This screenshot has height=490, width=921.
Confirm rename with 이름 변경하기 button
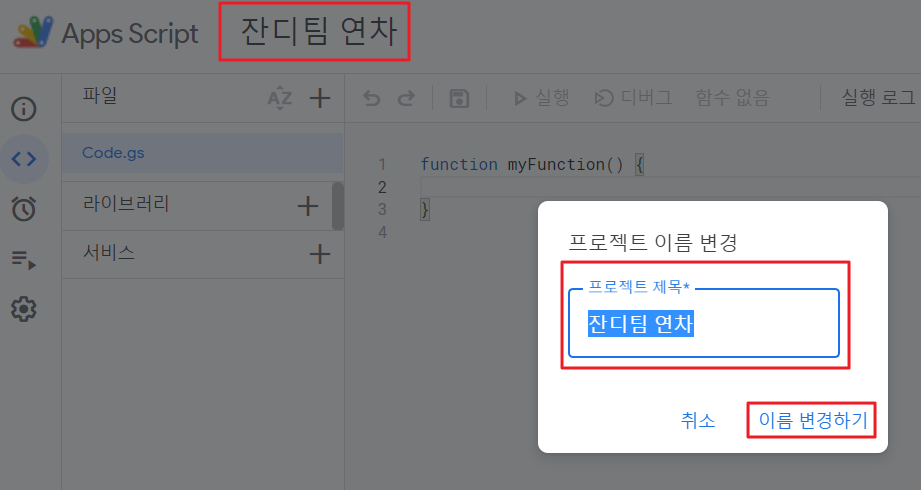point(812,421)
